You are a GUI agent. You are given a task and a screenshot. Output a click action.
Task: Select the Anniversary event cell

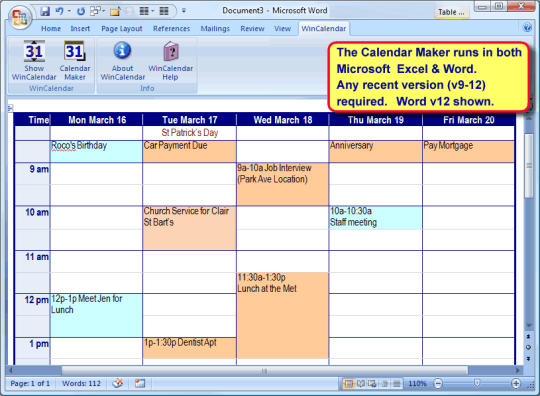pyautogui.click(x=376, y=151)
